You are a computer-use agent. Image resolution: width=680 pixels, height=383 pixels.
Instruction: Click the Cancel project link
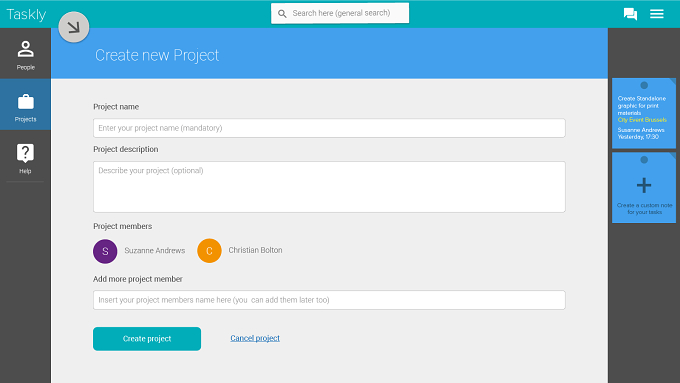(x=255, y=338)
